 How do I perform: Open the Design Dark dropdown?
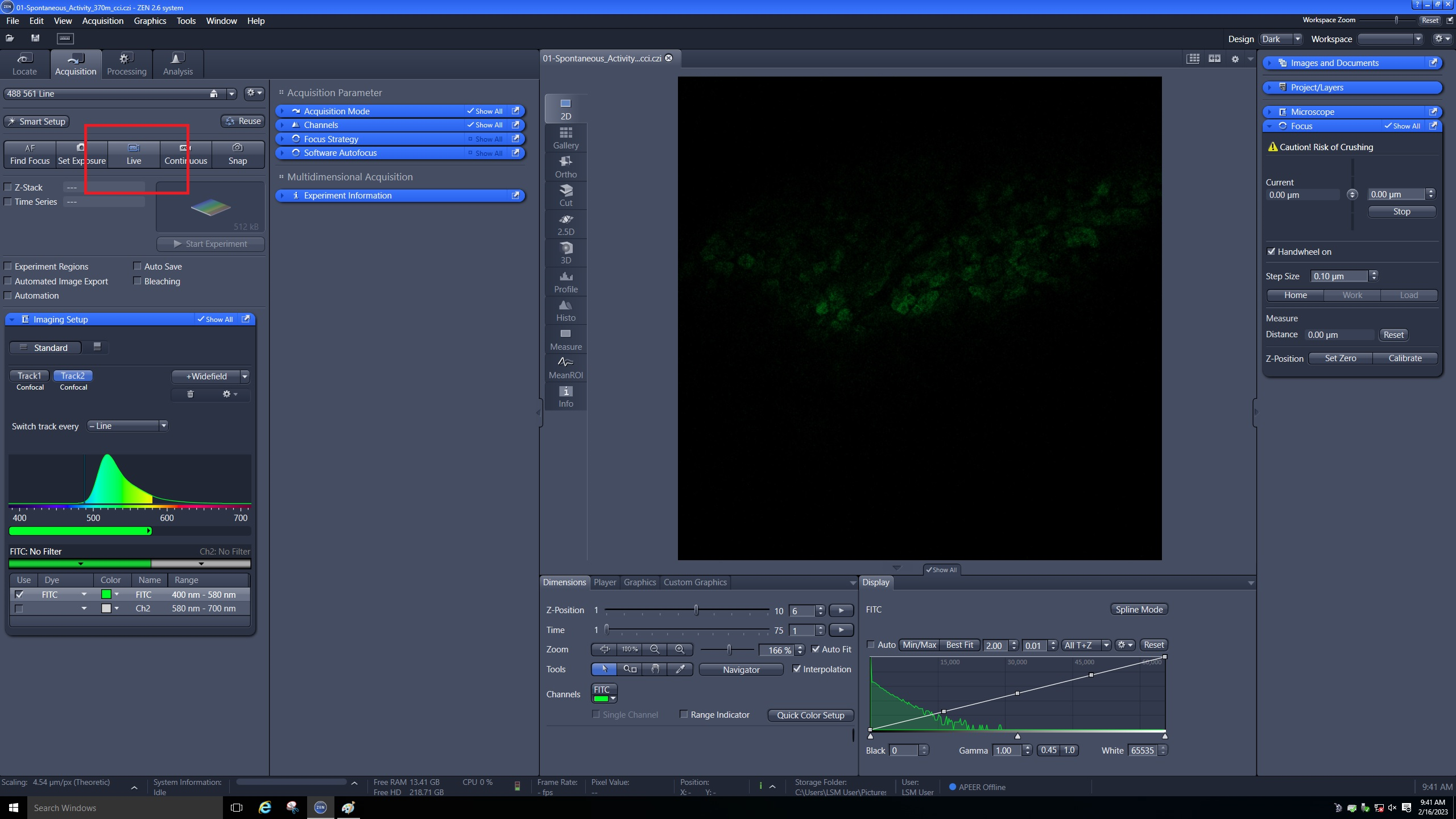click(x=1280, y=39)
